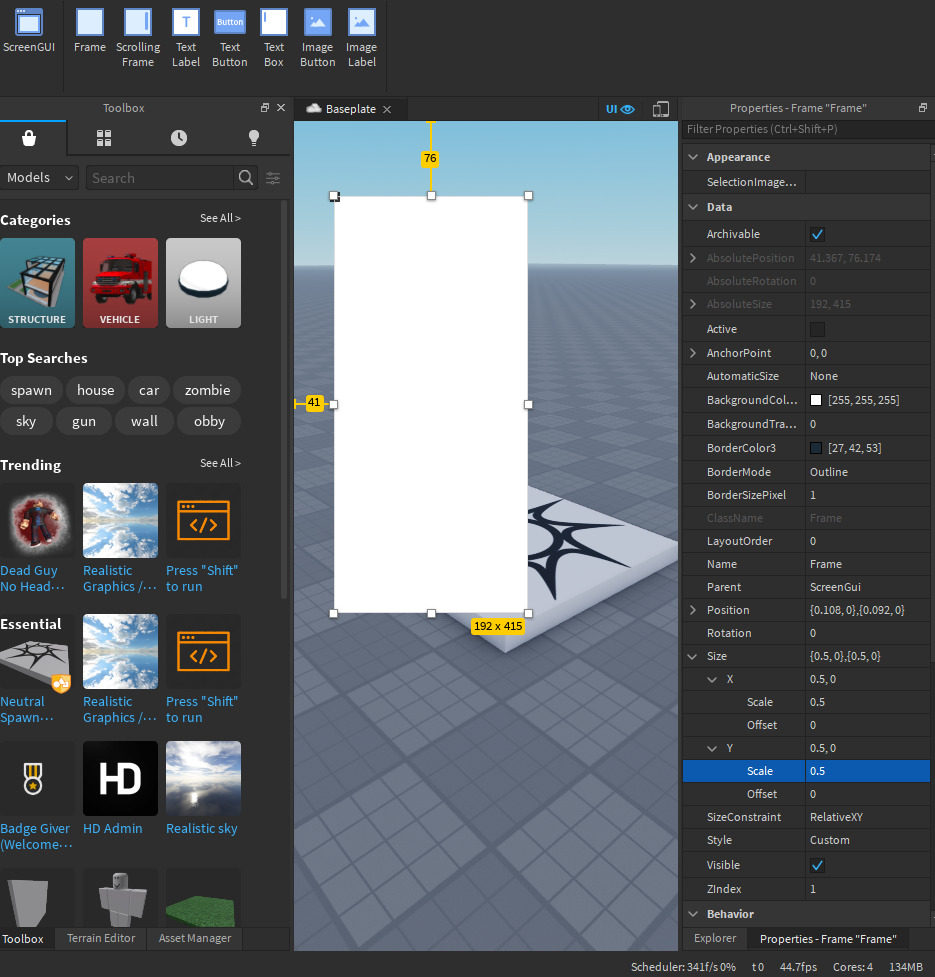Pick the Dead Guy No Head model
Image resolution: width=935 pixels, height=977 pixels.
(x=37, y=539)
